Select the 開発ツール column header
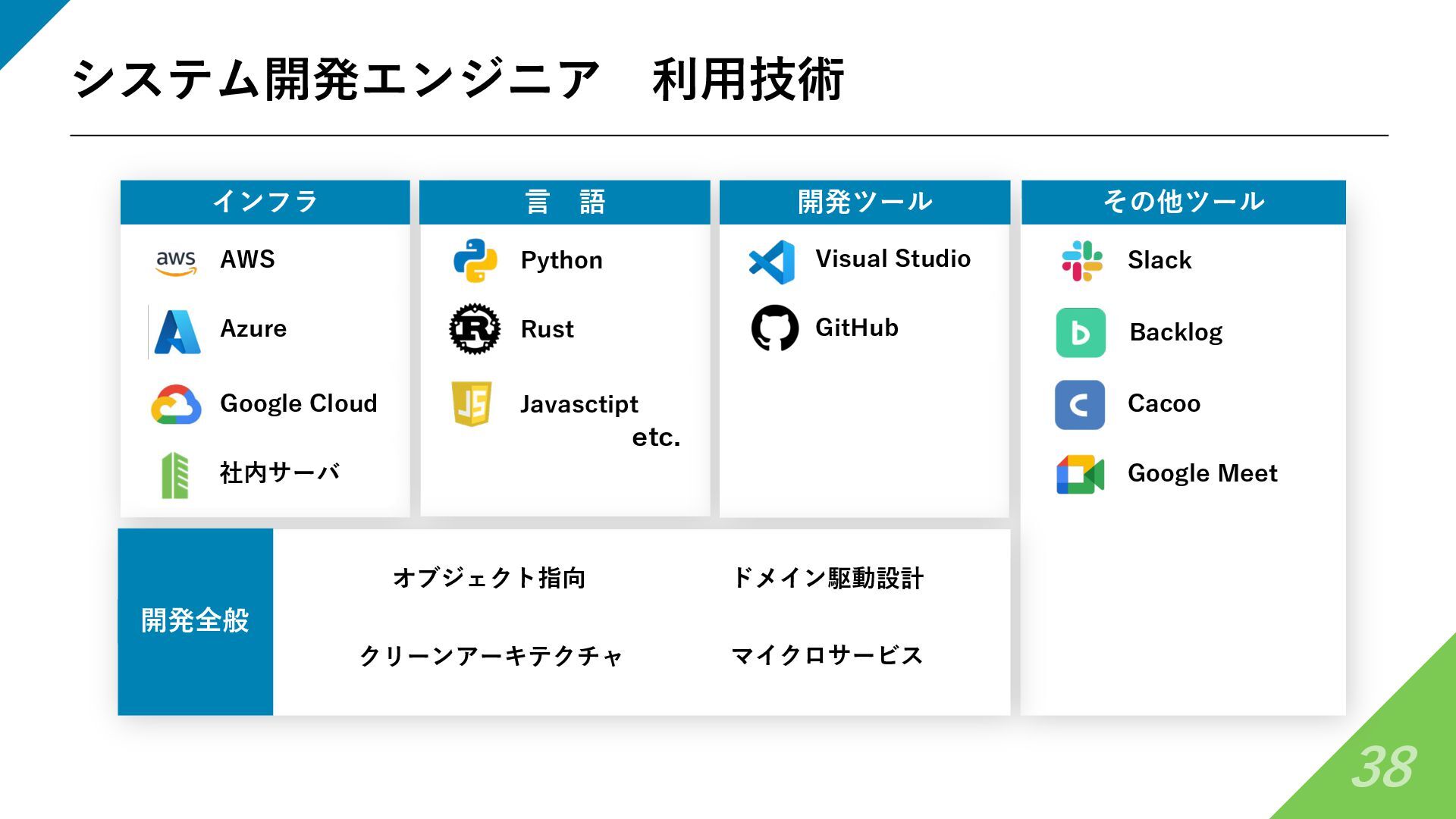1456x819 pixels. pyautogui.click(x=864, y=202)
